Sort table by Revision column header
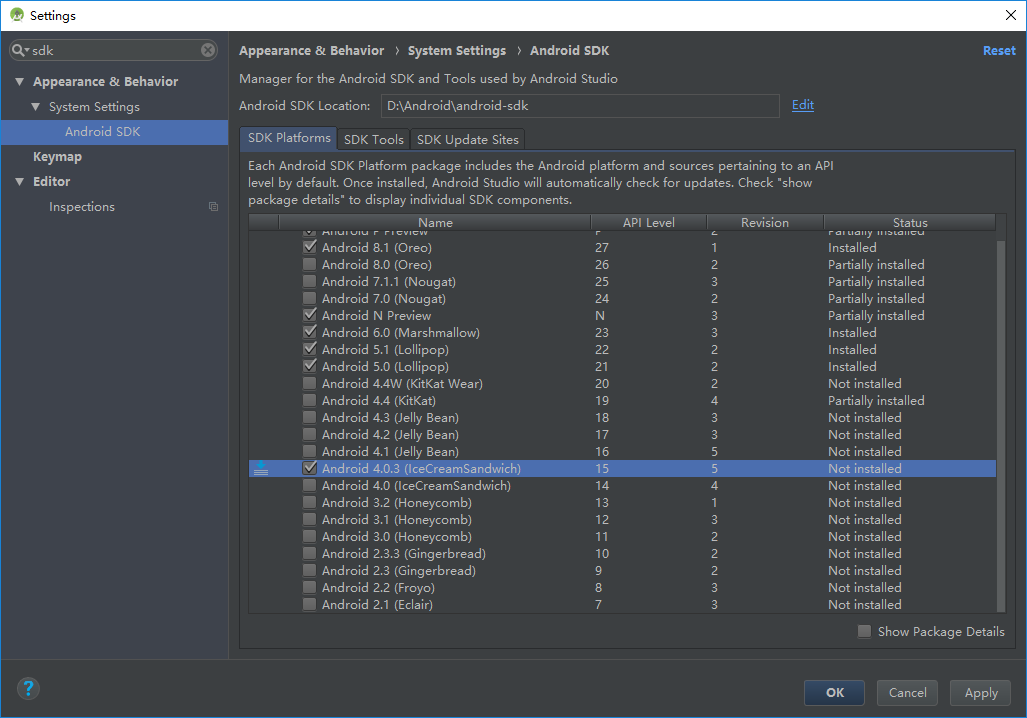Image resolution: width=1027 pixels, height=718 pixels. point(765,223)
